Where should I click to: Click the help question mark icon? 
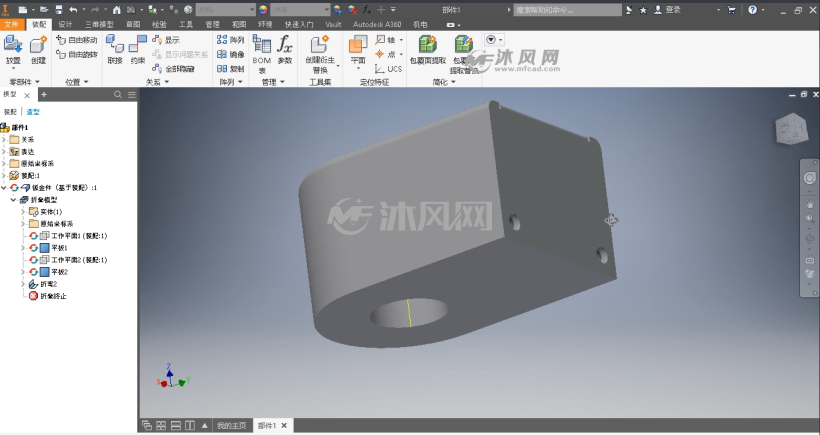753,9
